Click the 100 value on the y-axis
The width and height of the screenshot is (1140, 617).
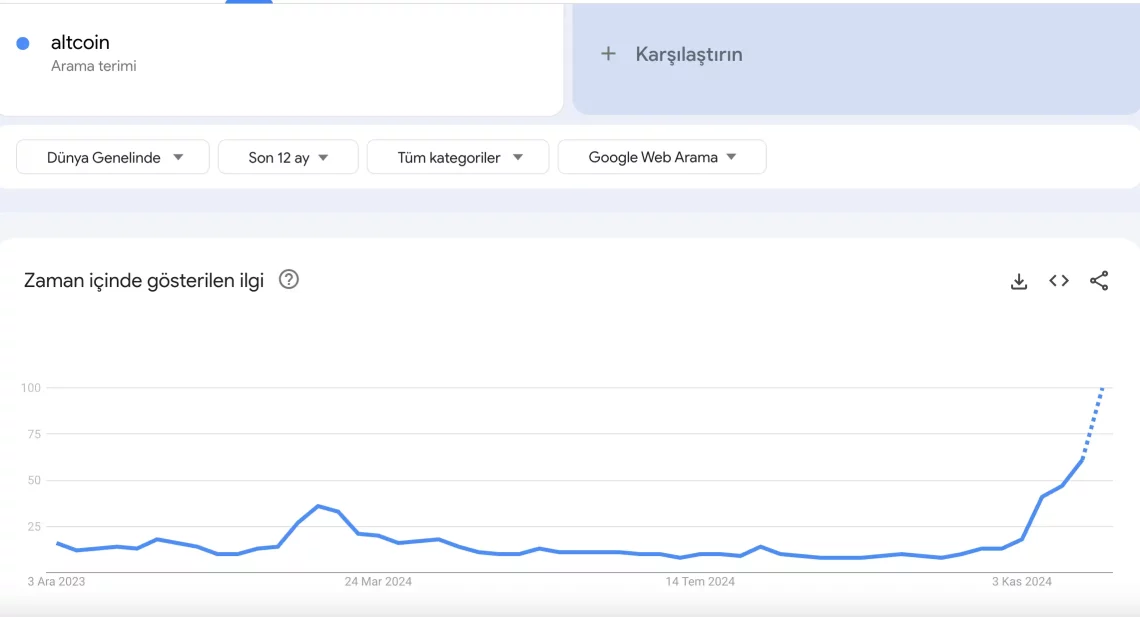(30, 388)
